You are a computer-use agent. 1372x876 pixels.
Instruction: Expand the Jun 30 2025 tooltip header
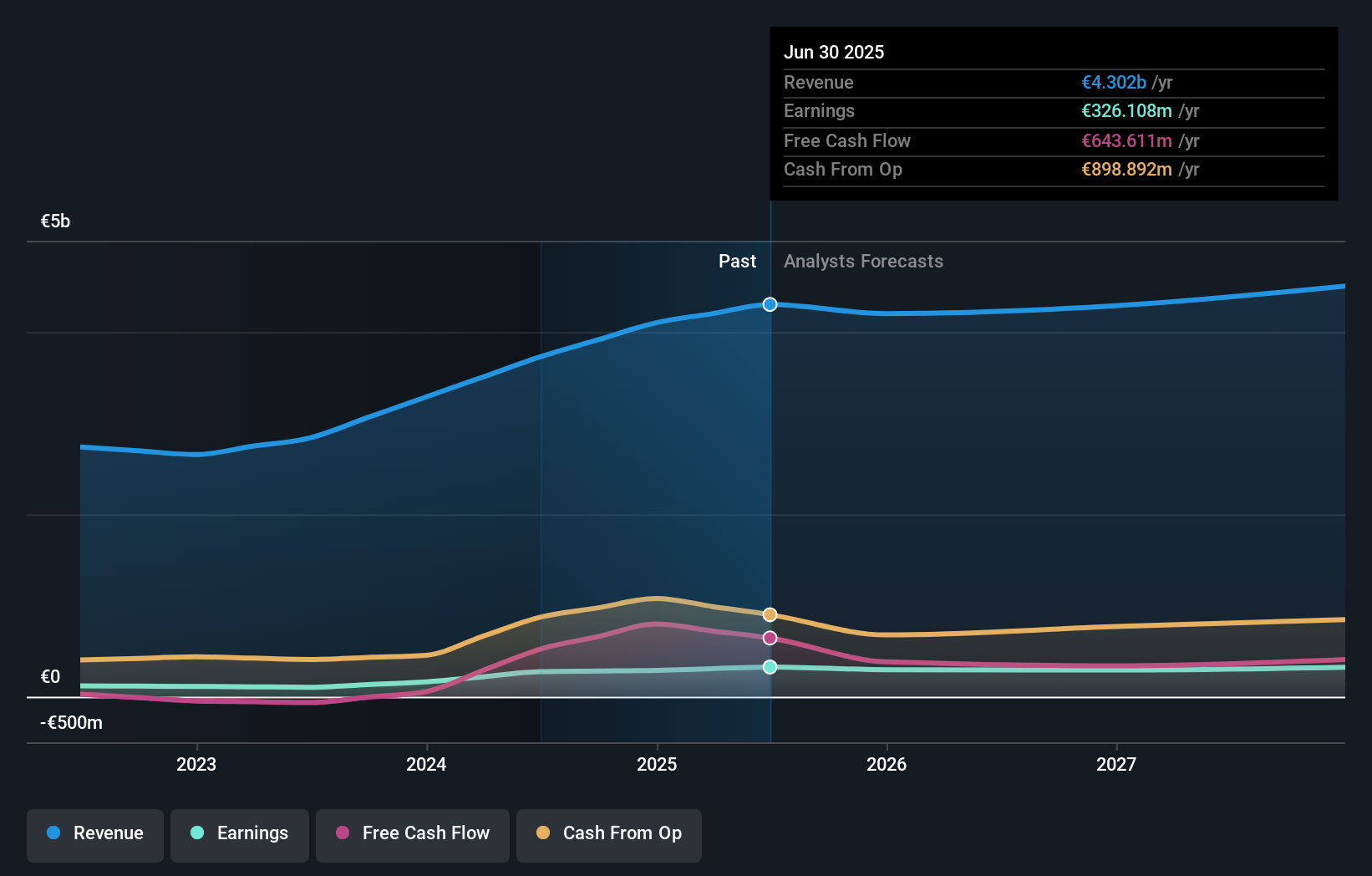(x=833, y=52)
